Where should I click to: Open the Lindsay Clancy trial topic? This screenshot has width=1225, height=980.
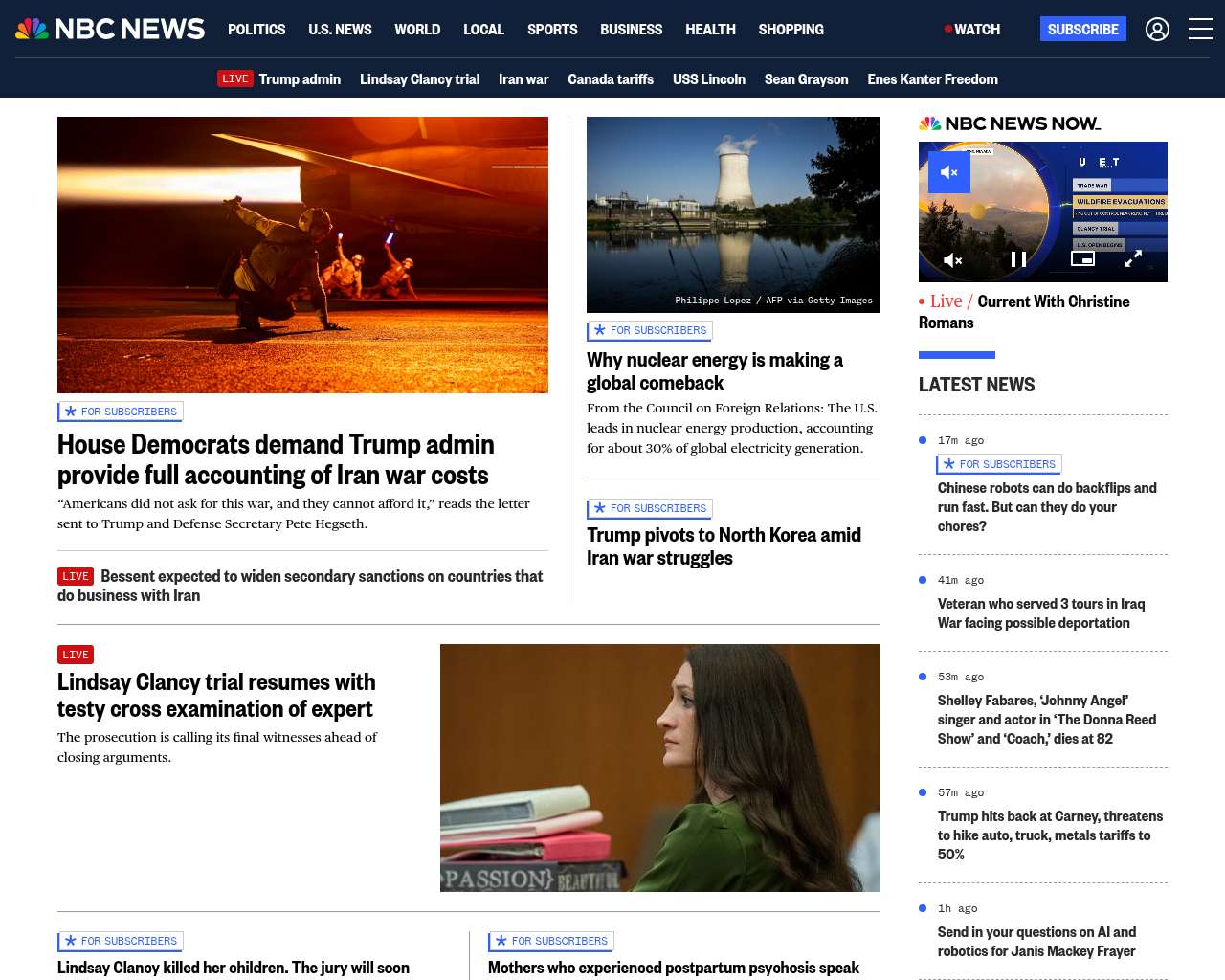coord(419,79)
